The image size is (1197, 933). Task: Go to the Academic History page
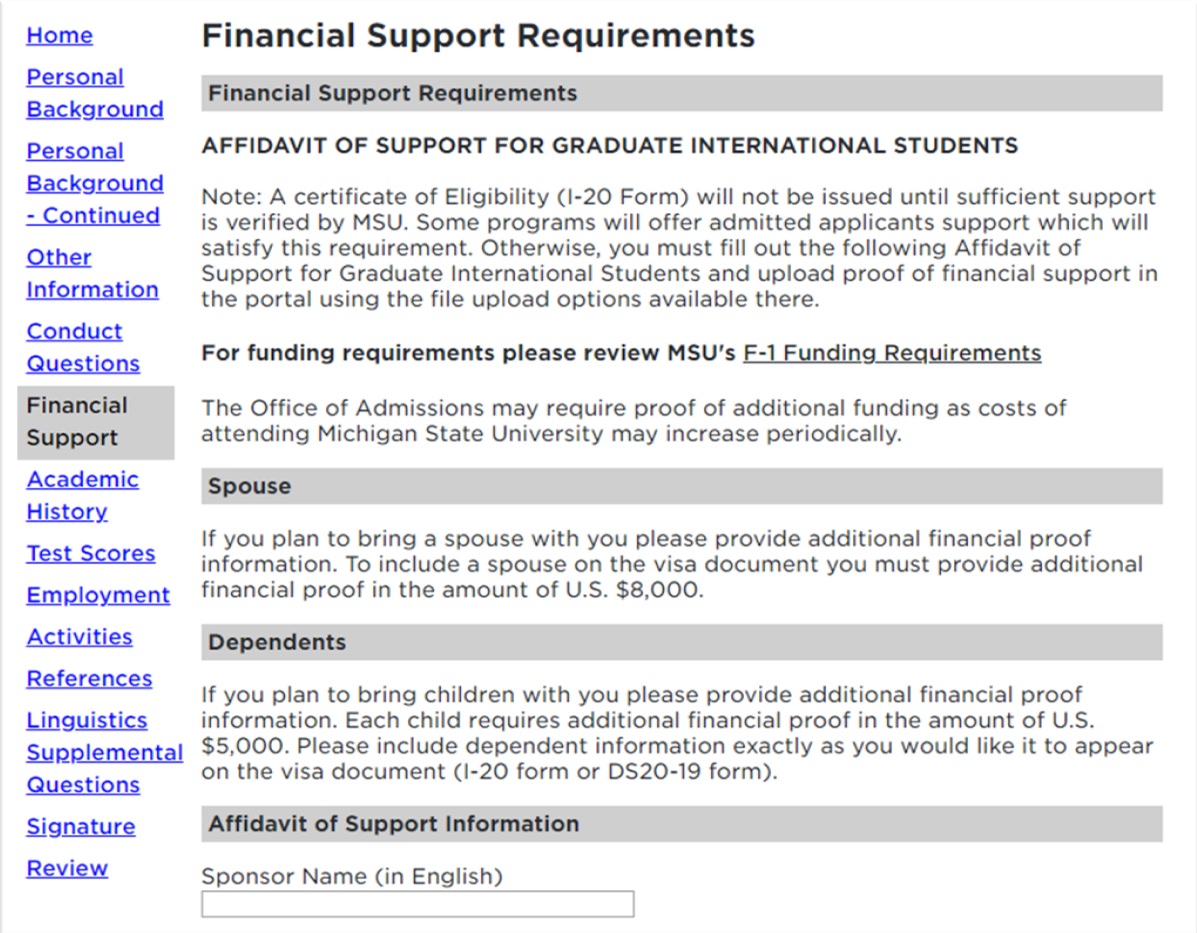tap(82, 495)
